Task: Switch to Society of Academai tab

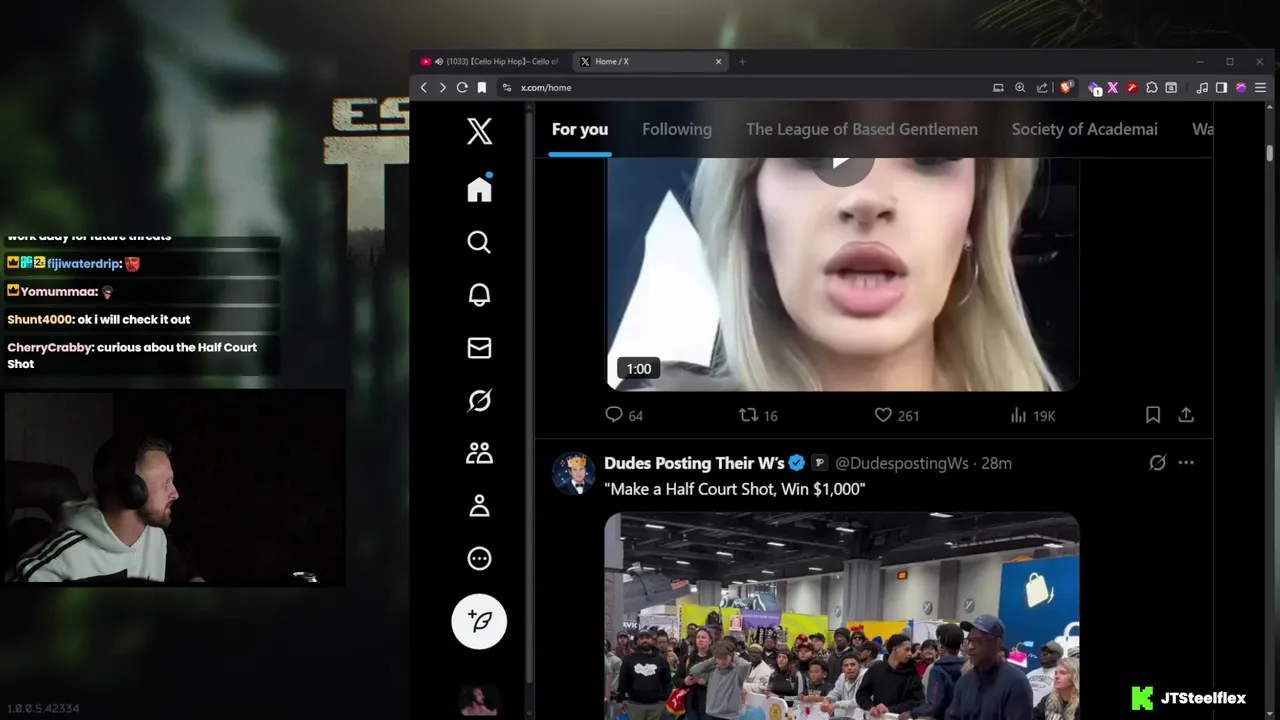Action: pos(1085,129)
